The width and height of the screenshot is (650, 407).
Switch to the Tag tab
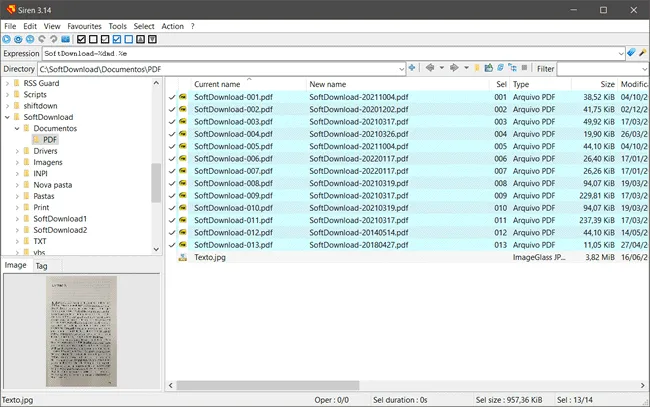[x=41, y=266]
